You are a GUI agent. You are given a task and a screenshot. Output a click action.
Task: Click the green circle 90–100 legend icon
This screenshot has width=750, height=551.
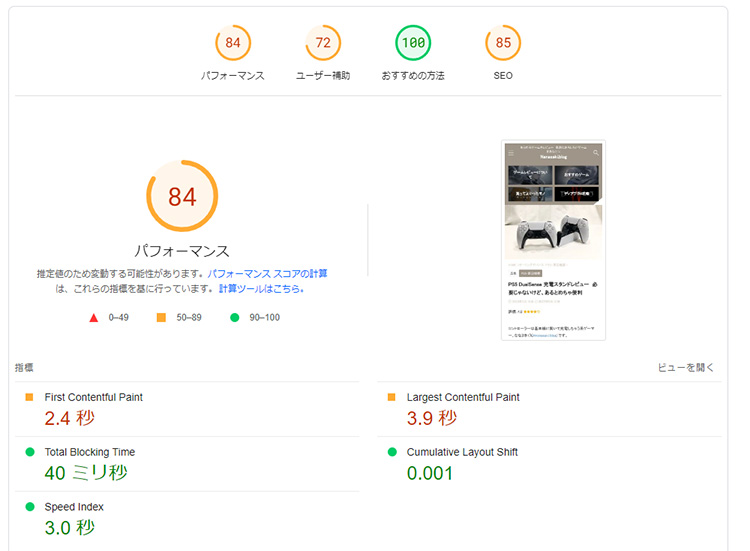234,318
